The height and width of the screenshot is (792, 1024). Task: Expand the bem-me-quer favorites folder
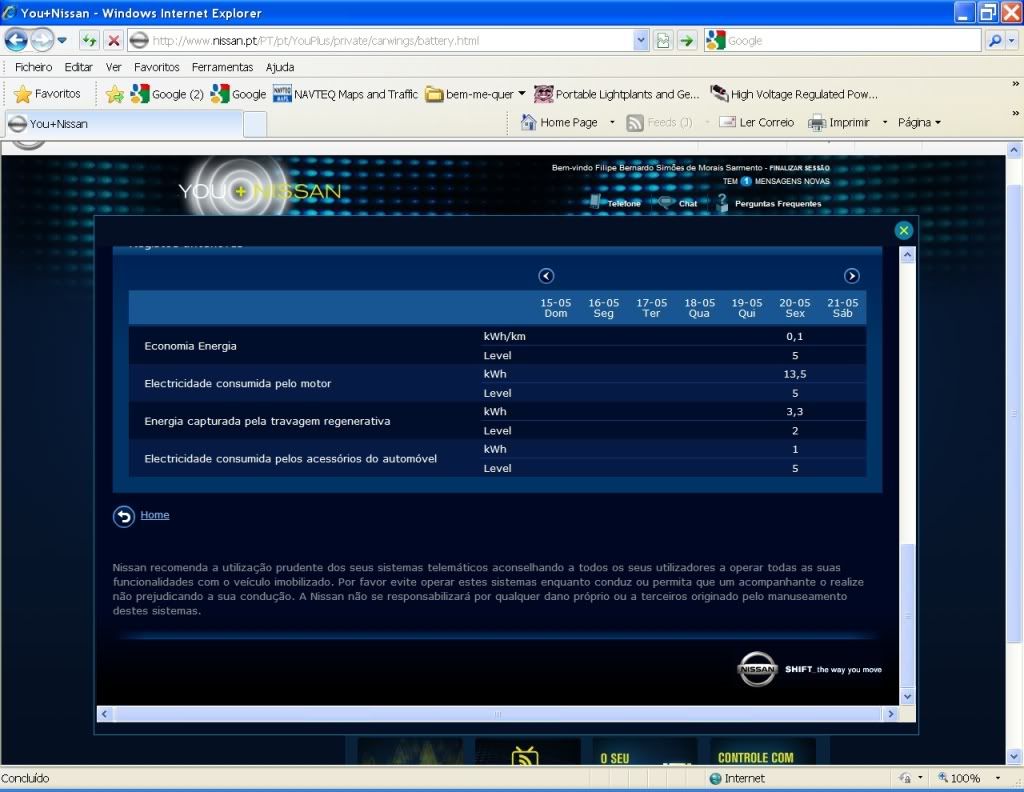click(475, 94)
